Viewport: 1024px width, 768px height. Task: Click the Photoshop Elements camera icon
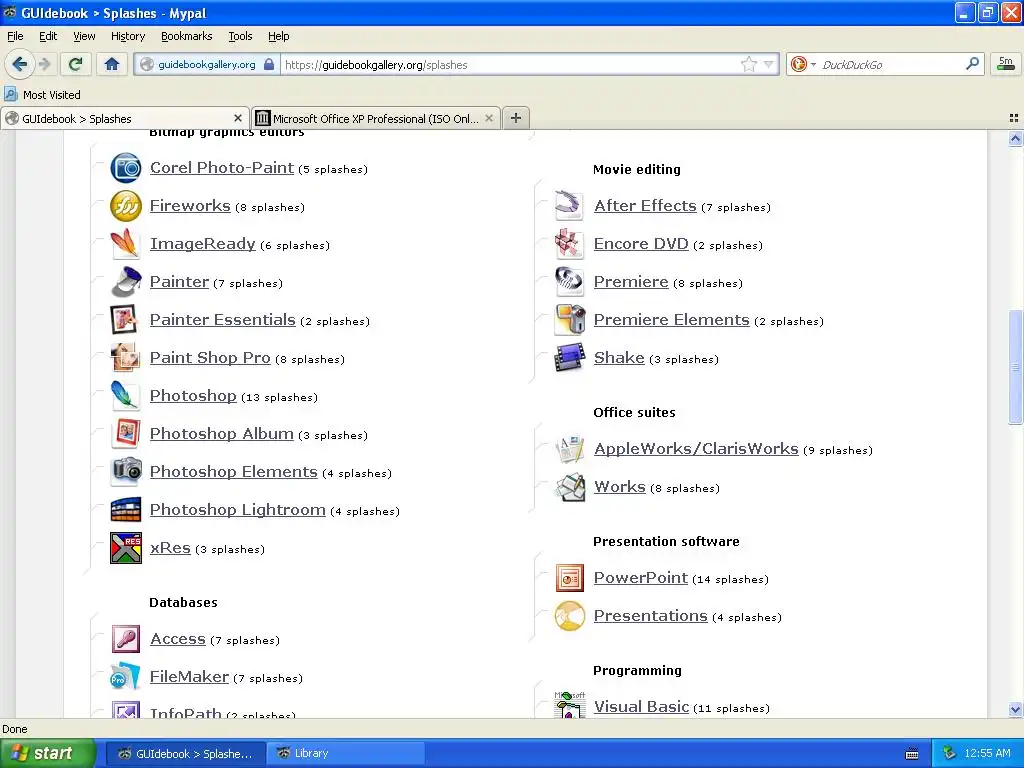[125, 471]
